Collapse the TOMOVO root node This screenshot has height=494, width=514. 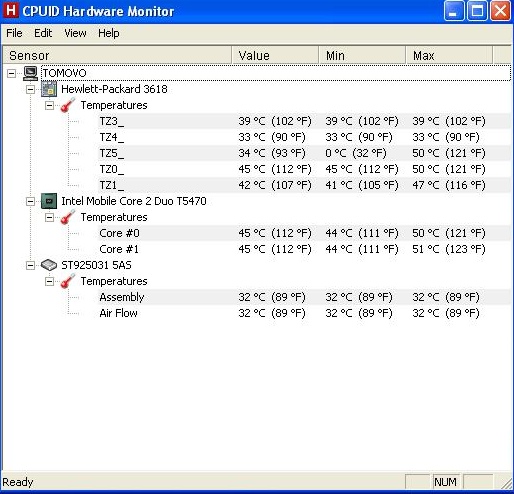11,73
